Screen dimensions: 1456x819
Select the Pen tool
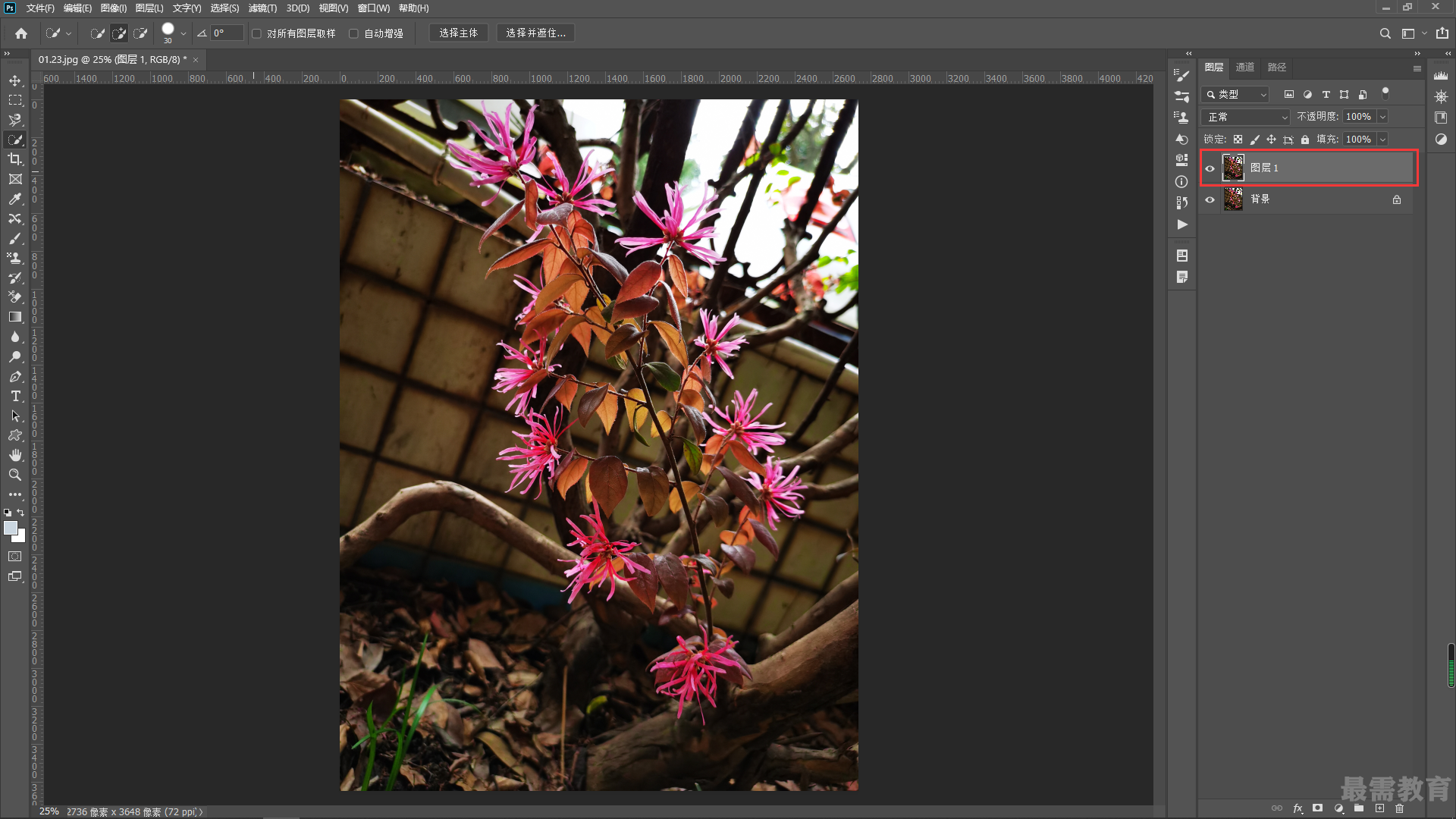click(15, 376)
